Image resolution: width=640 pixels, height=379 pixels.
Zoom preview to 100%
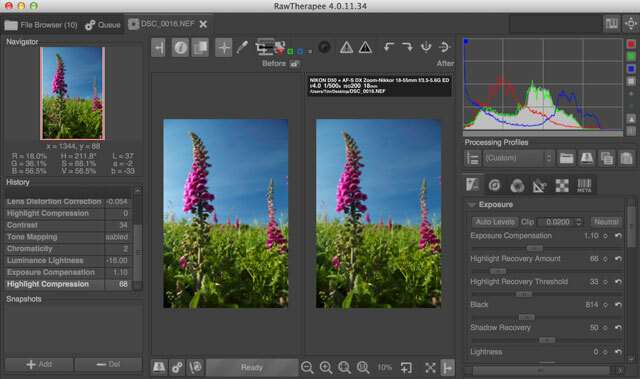[x=363, y=368]
